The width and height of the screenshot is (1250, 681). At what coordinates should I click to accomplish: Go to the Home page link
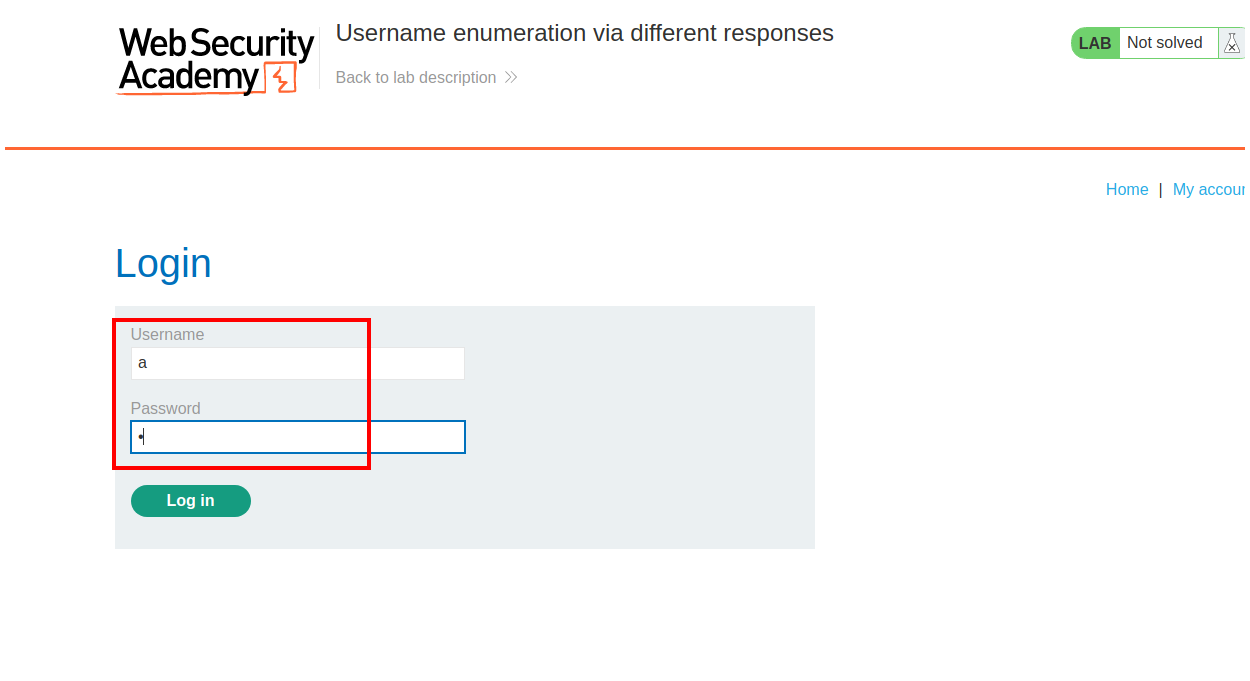tap(1127, 190)
